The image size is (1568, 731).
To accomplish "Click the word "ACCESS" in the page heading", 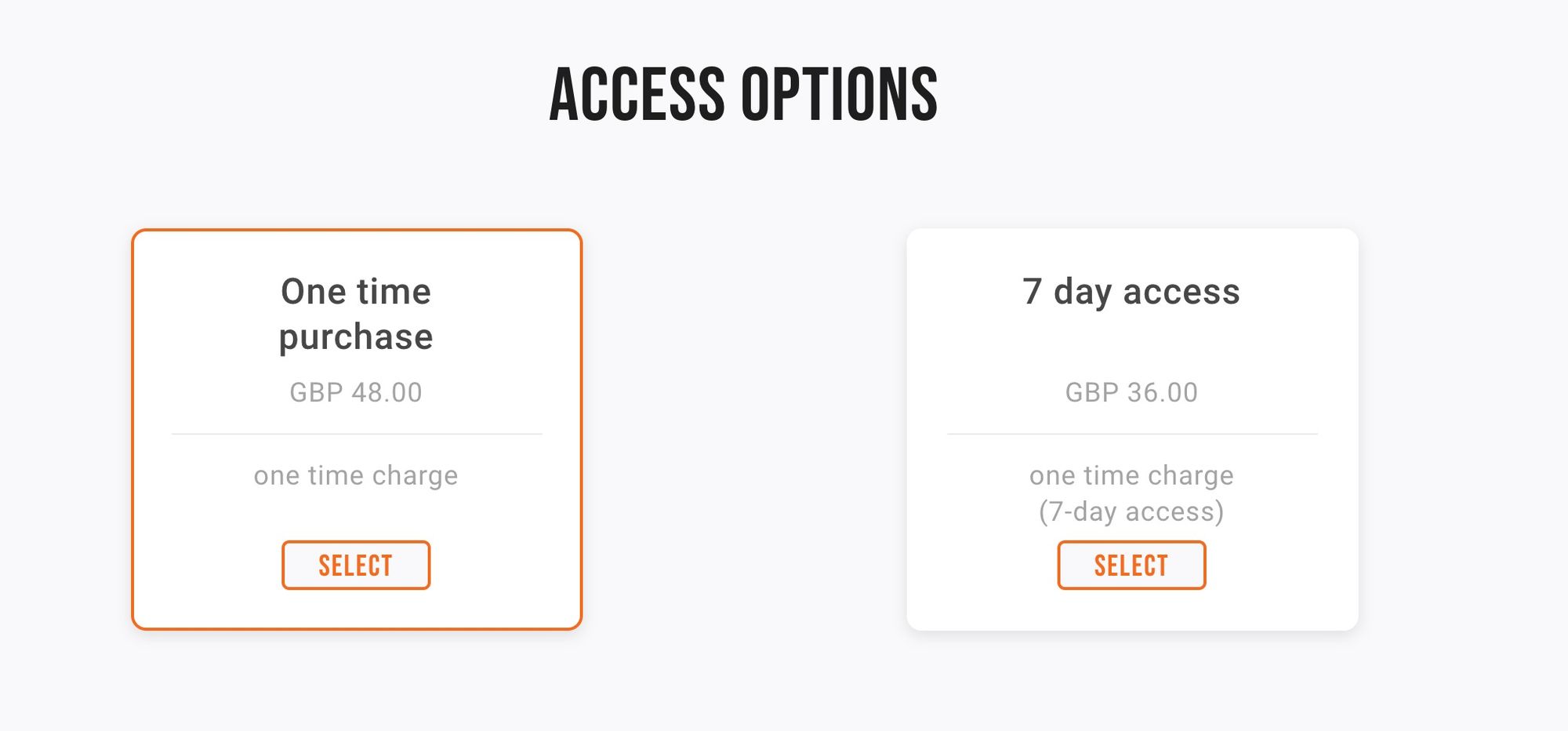I will point(637,95).
